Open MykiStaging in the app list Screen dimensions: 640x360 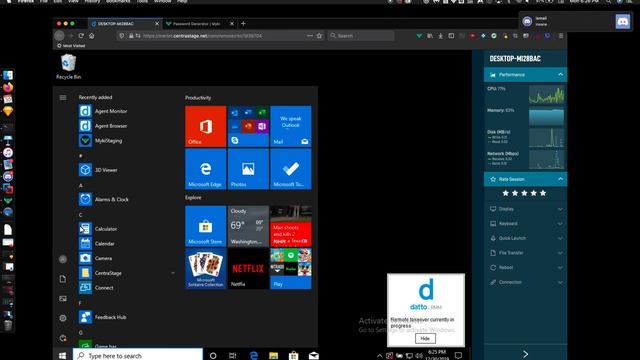pos(100,140)
